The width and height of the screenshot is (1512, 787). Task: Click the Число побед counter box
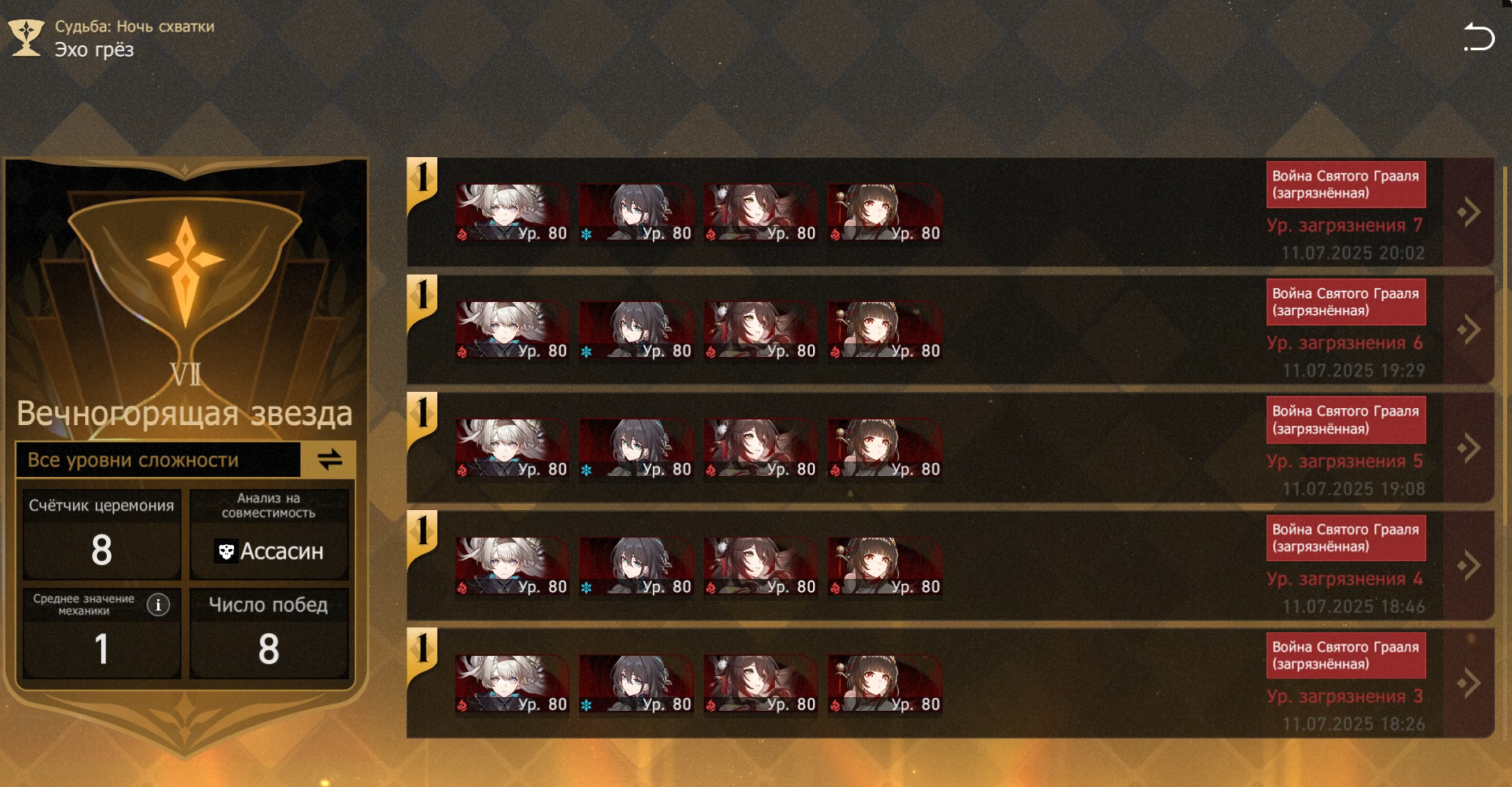tap(269, 633)
